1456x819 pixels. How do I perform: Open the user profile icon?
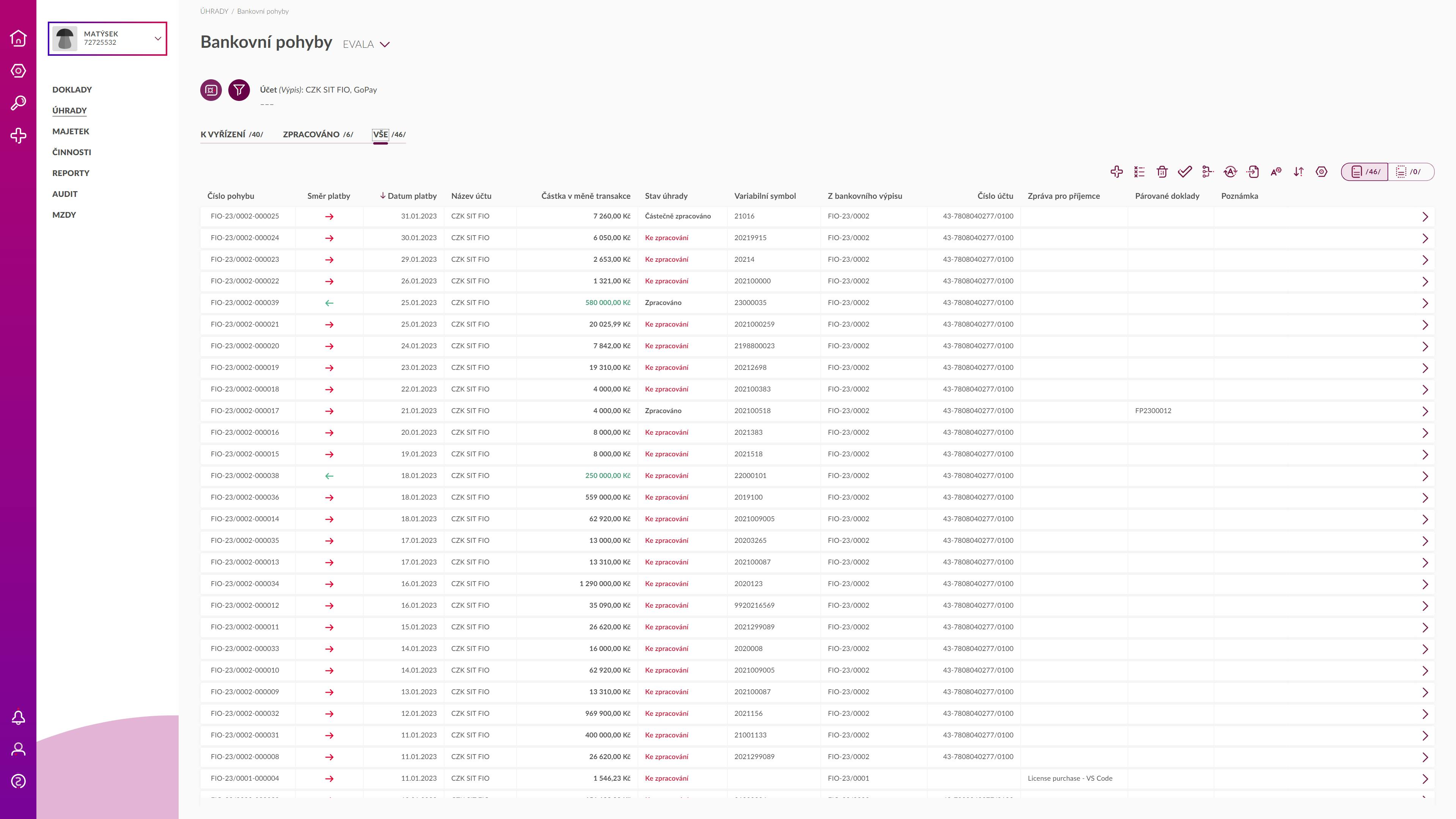18,750
